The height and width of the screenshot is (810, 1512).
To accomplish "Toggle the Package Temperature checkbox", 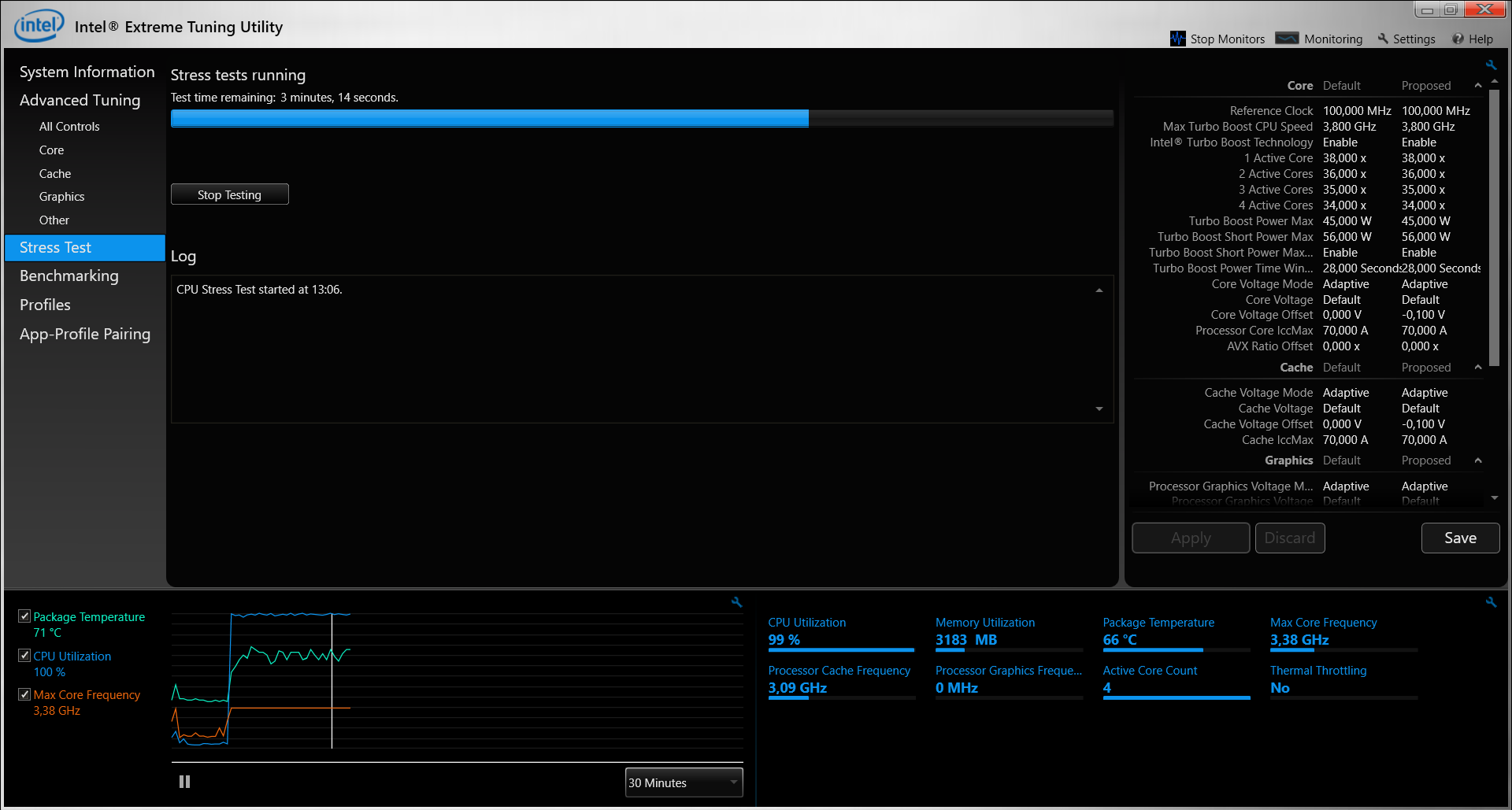I will tap(24, 616).
